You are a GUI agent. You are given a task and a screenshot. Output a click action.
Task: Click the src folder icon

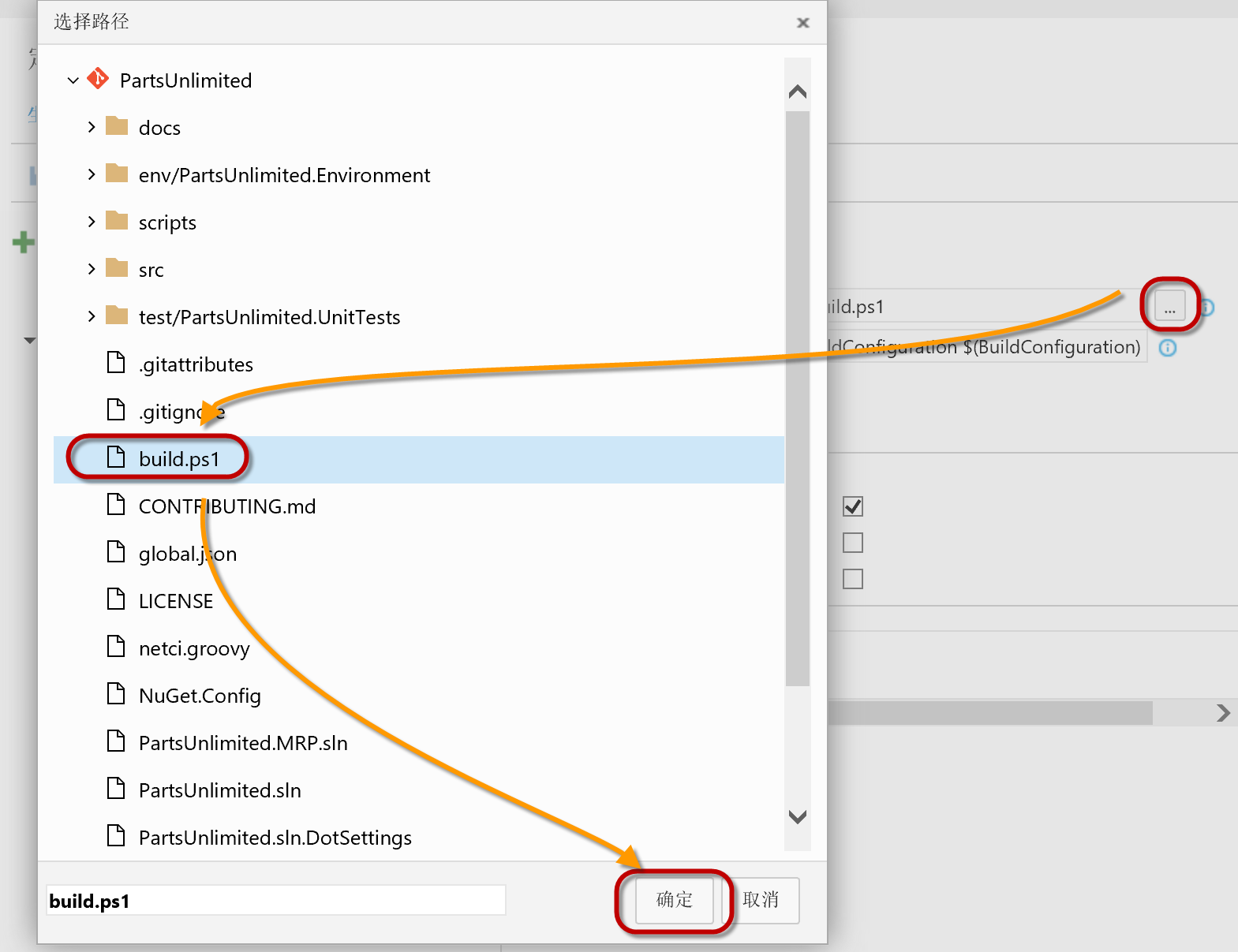click(x=117, y=267)
